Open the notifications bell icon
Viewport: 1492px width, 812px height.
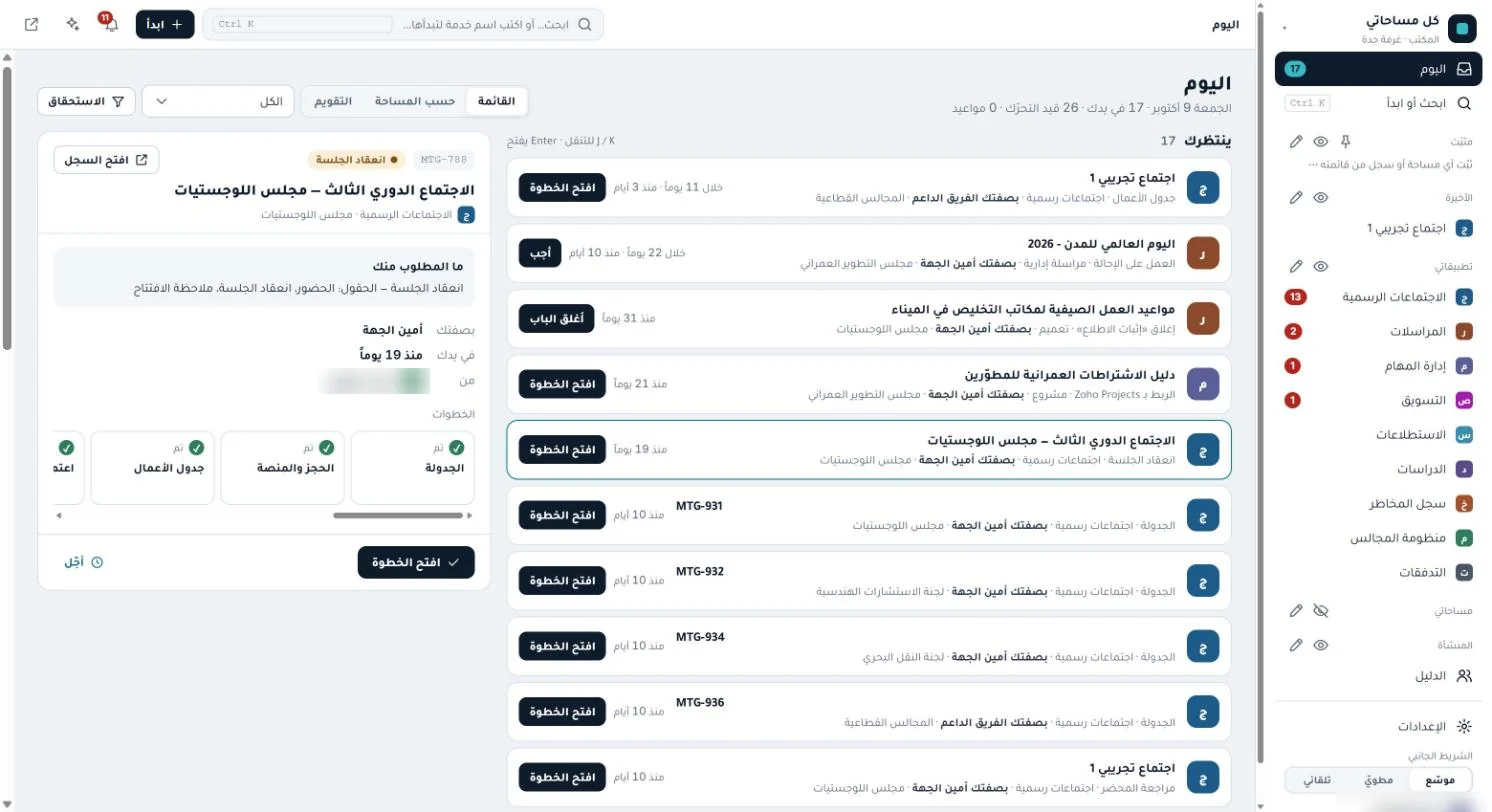click(x=110, y=24)
